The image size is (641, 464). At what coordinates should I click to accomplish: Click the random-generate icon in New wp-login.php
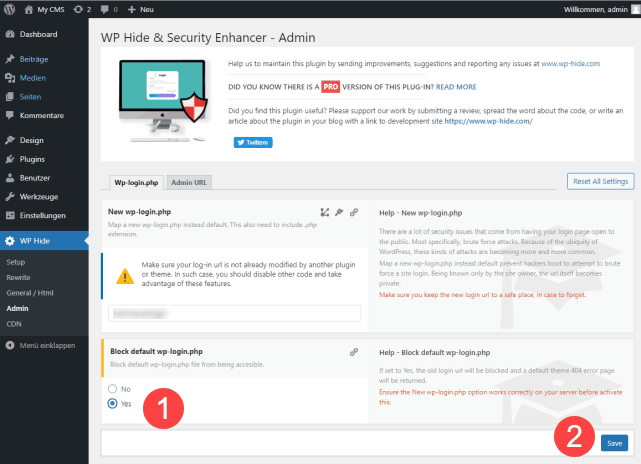point(325,212)
